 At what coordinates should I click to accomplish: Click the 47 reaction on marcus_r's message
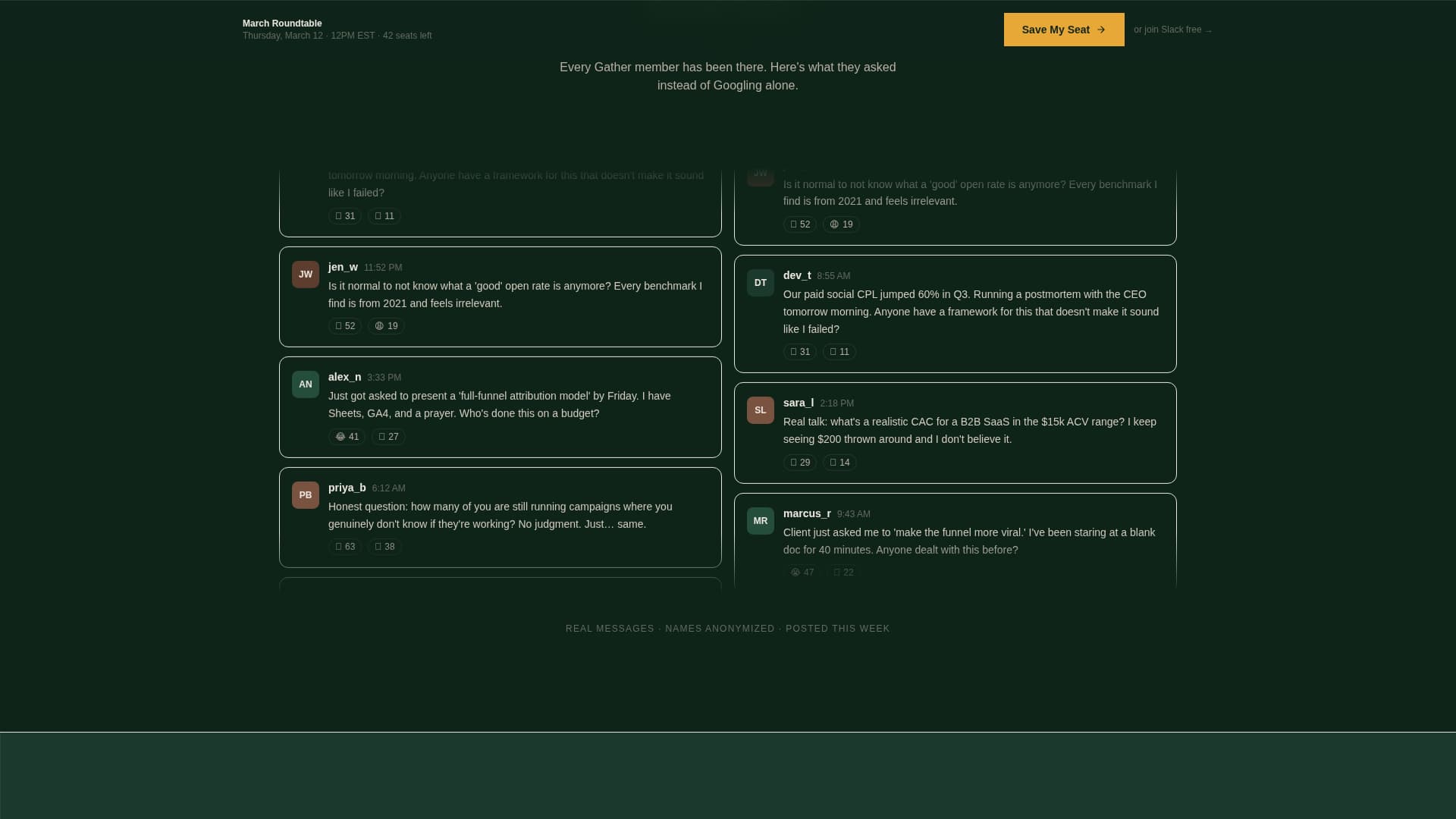pyautogui.click(x=802, y=573)
